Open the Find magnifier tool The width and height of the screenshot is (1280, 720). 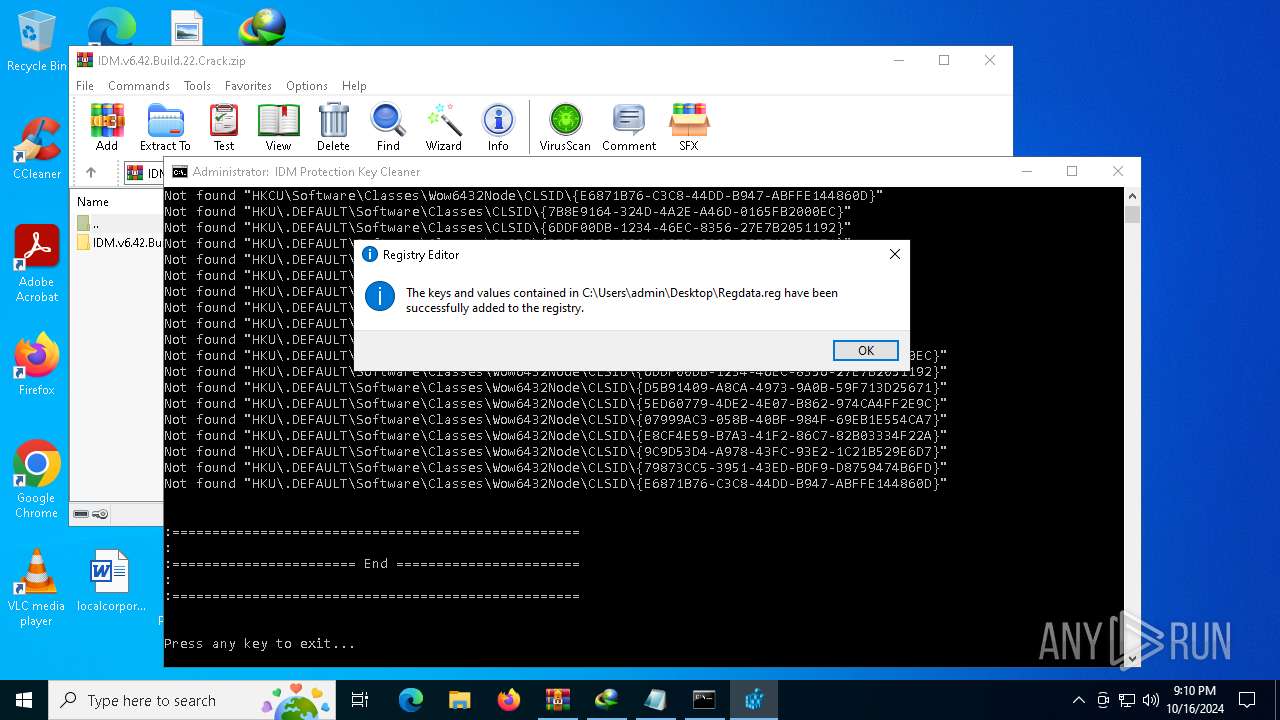388,127
